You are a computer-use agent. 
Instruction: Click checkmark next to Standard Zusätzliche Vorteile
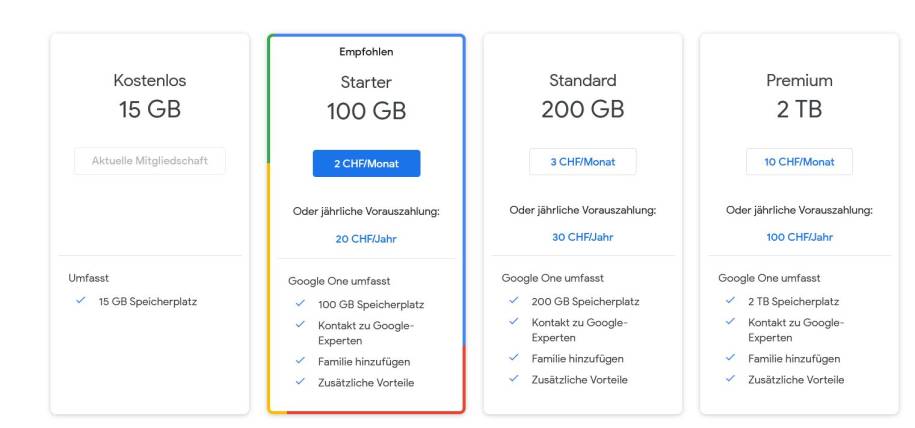(514, 378)
